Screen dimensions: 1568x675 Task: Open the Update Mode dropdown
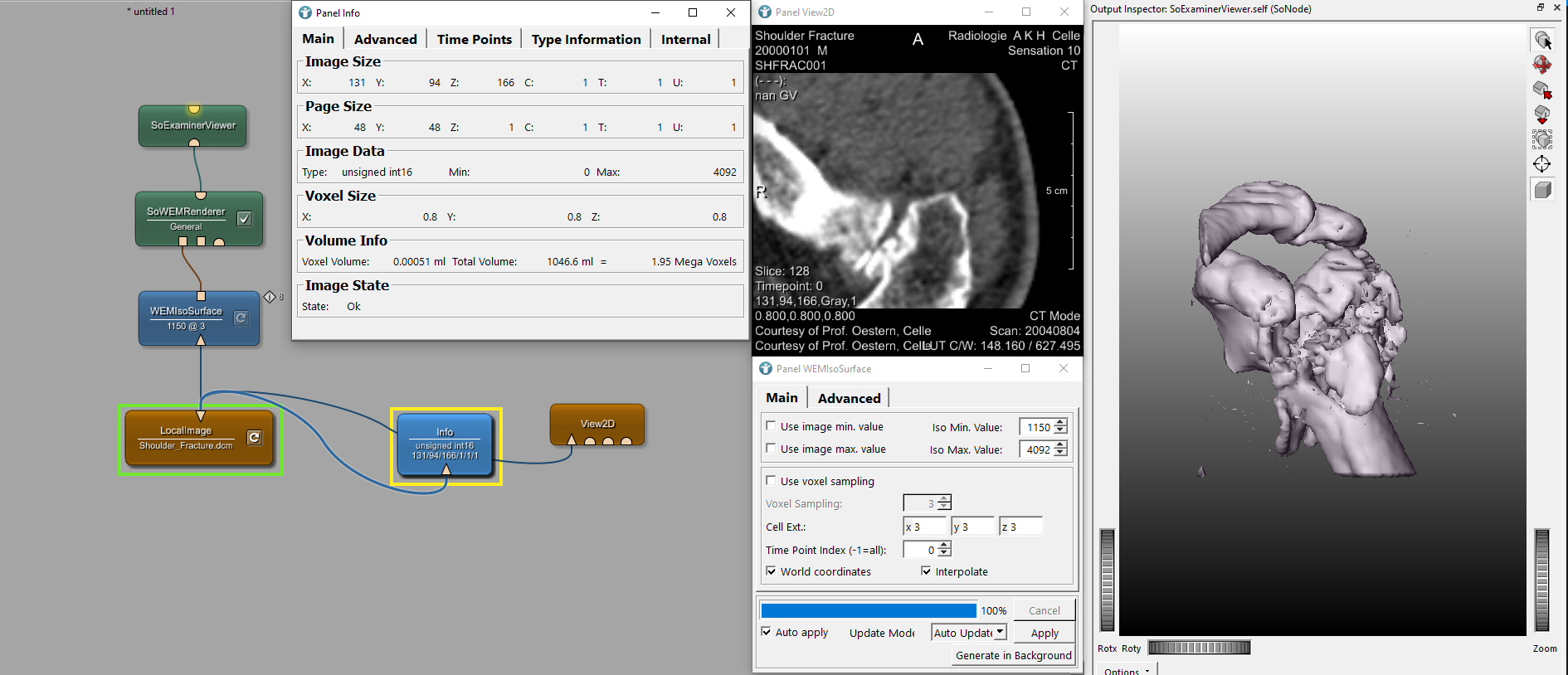pos(968,633)
